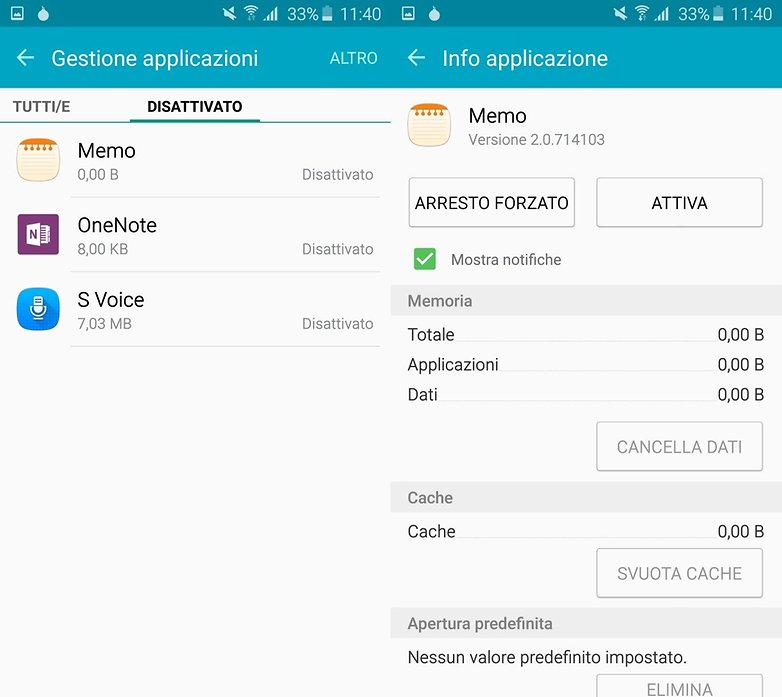
Task: Open the Memo app entry
Action: 195,161
